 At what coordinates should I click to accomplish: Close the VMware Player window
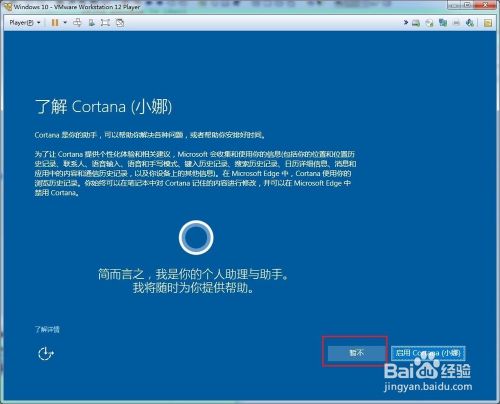coord(485,5)
